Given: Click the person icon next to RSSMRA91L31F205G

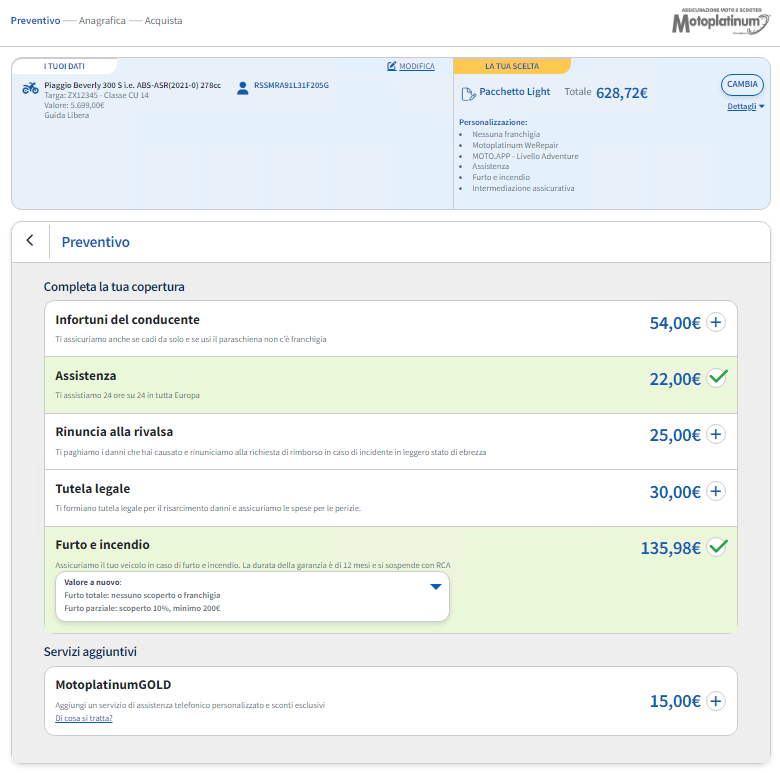Looking at the screenshot, I should click(x=242, y=88).
